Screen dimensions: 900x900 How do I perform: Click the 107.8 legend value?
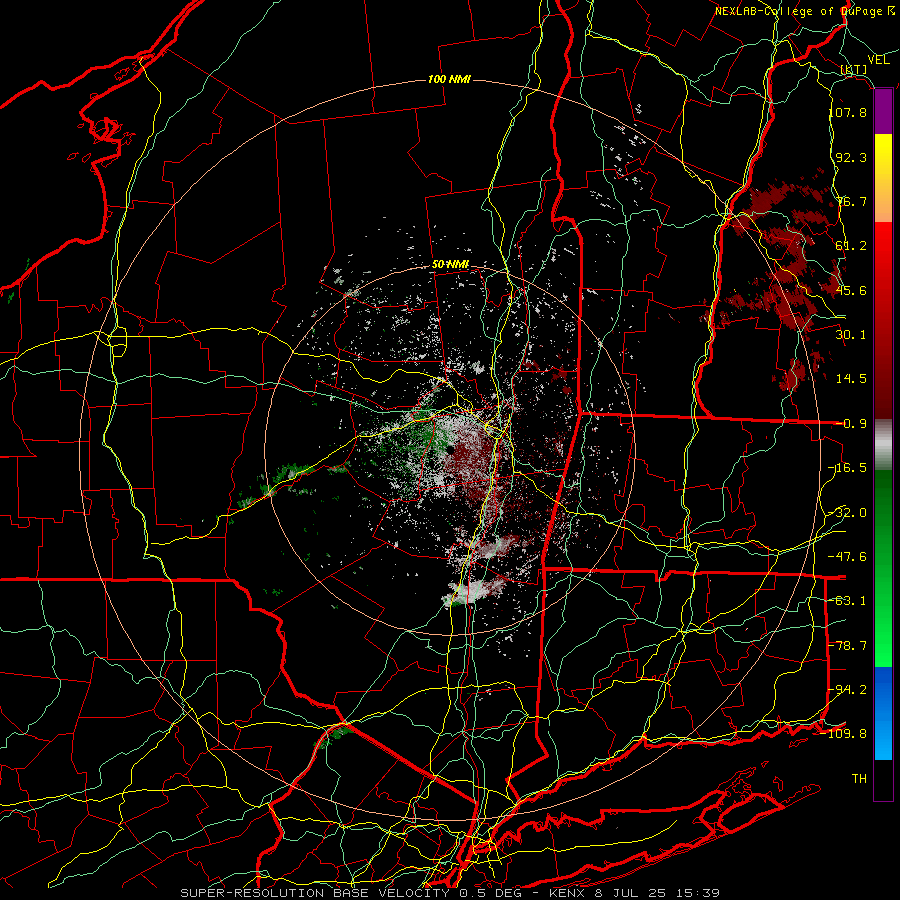(848, 112)
